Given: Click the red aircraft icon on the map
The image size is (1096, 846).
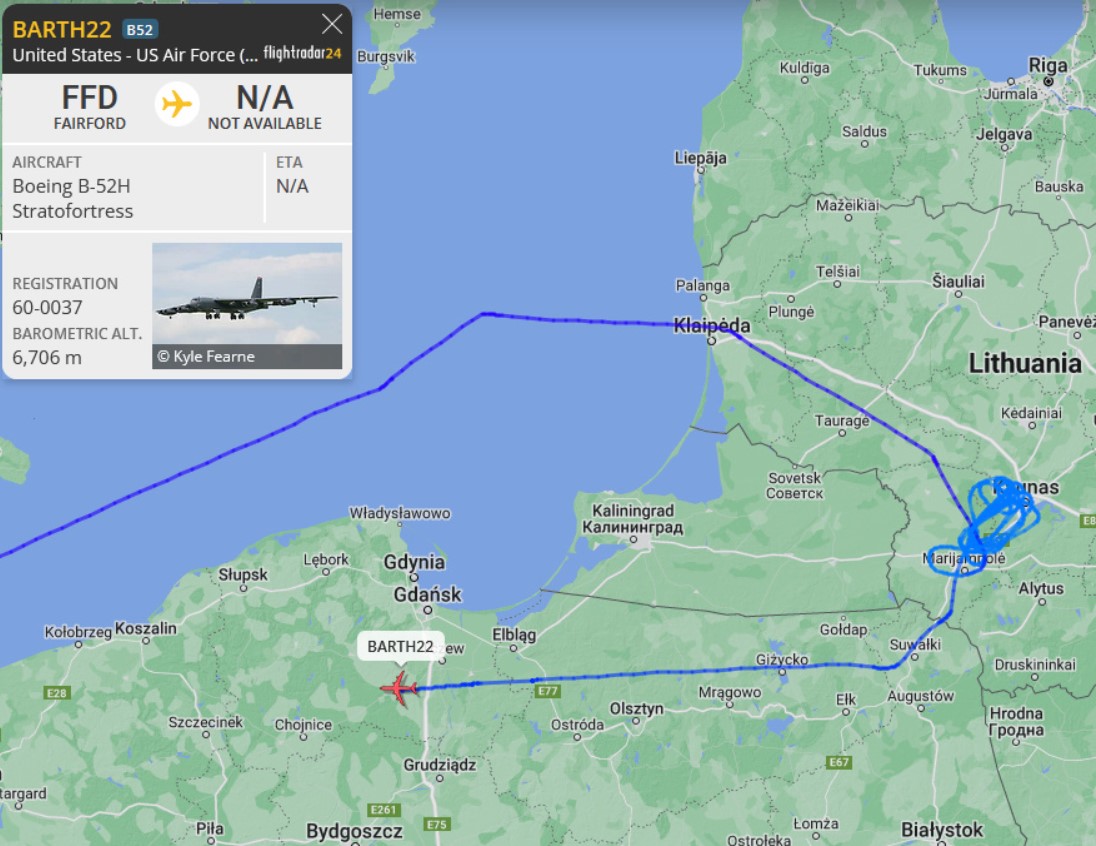Looking at the screenshot, I should click(399, 689).
